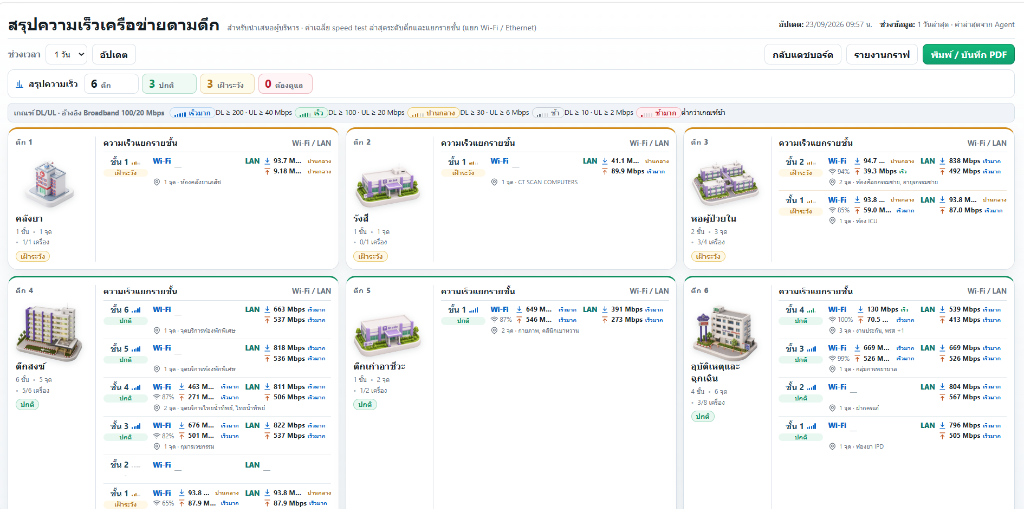This screenshot has width=1024, height=509.
Task: Click the location pin beside ห้องยา IPD
Action: point(832,446)
